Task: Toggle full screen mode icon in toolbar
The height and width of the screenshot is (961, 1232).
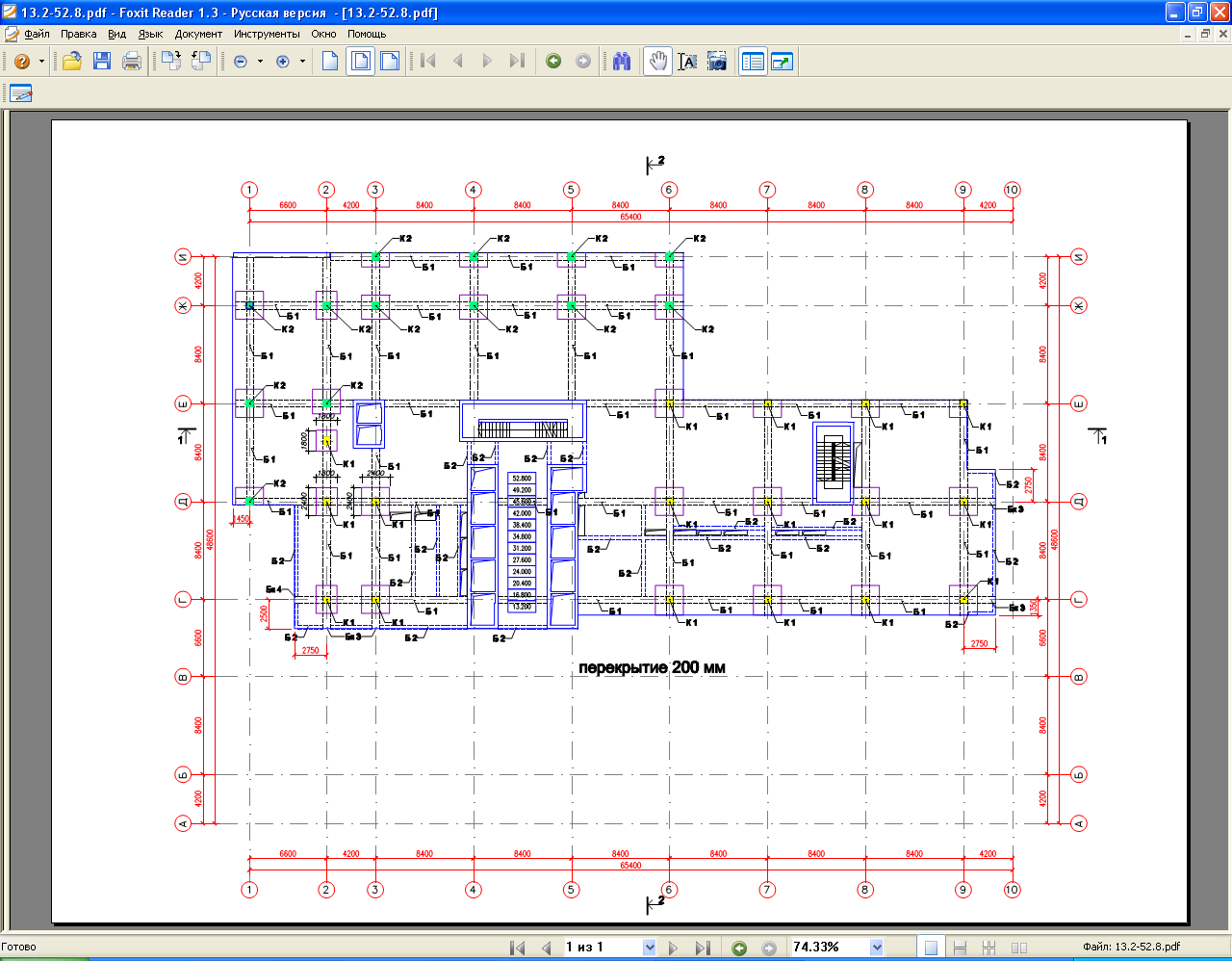Action: [782, 62]
